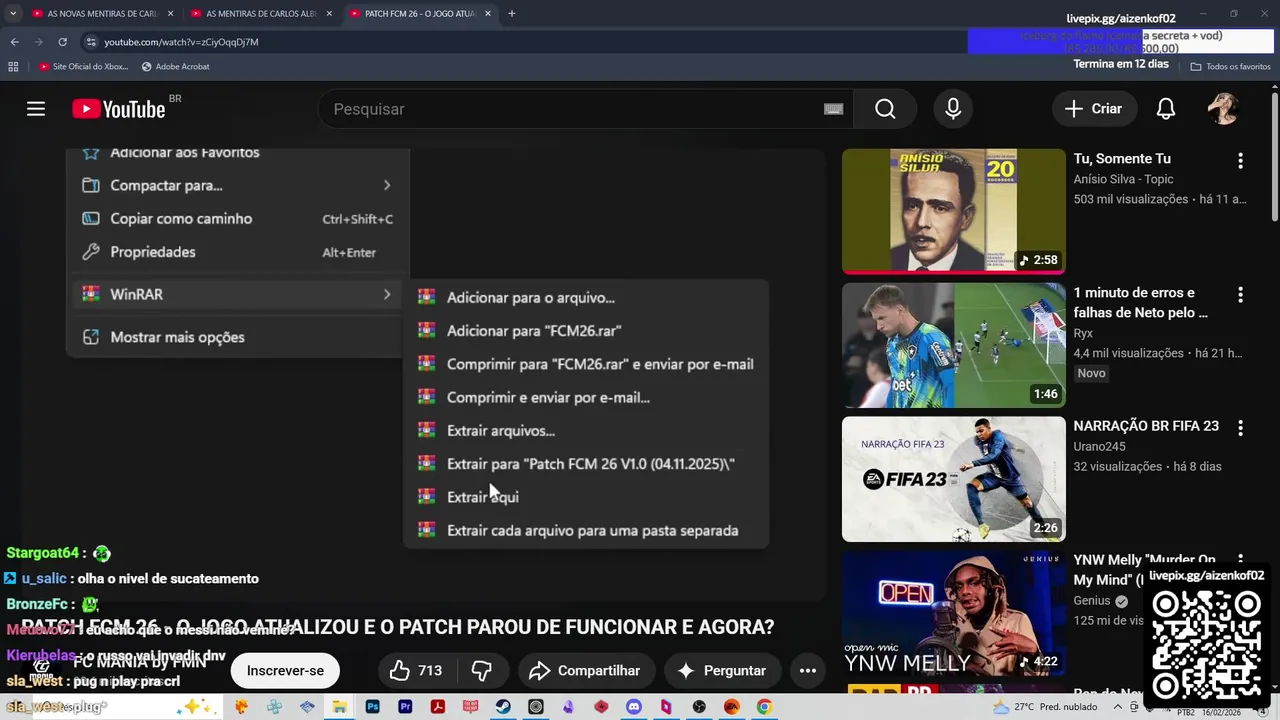Click the Compartilhar share button
The width and height of the screenshot is (1280, 720).
pyautogui.click(x=586, y=671)
